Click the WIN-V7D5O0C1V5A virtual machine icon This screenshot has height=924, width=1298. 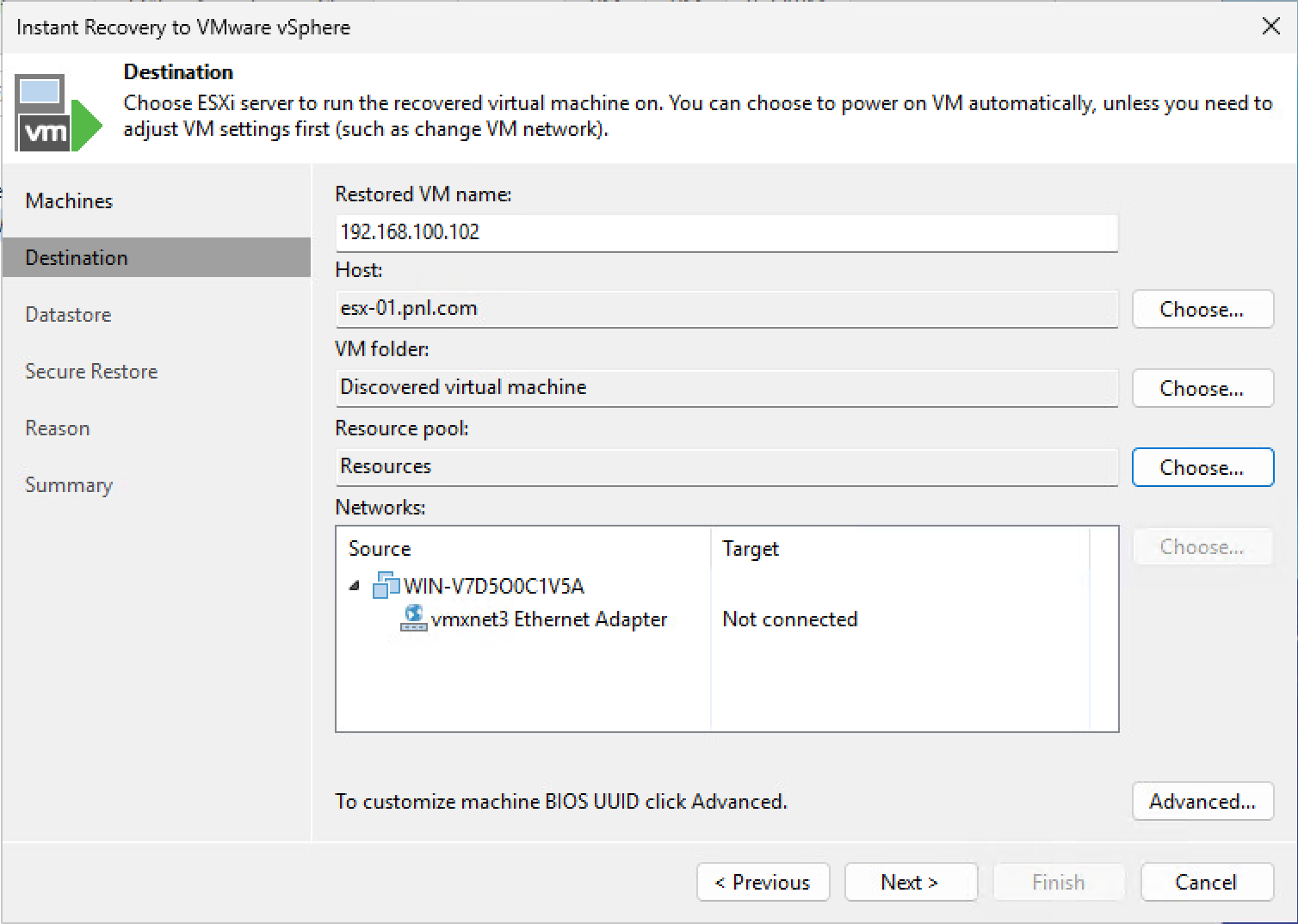click(x=386, y=586)
